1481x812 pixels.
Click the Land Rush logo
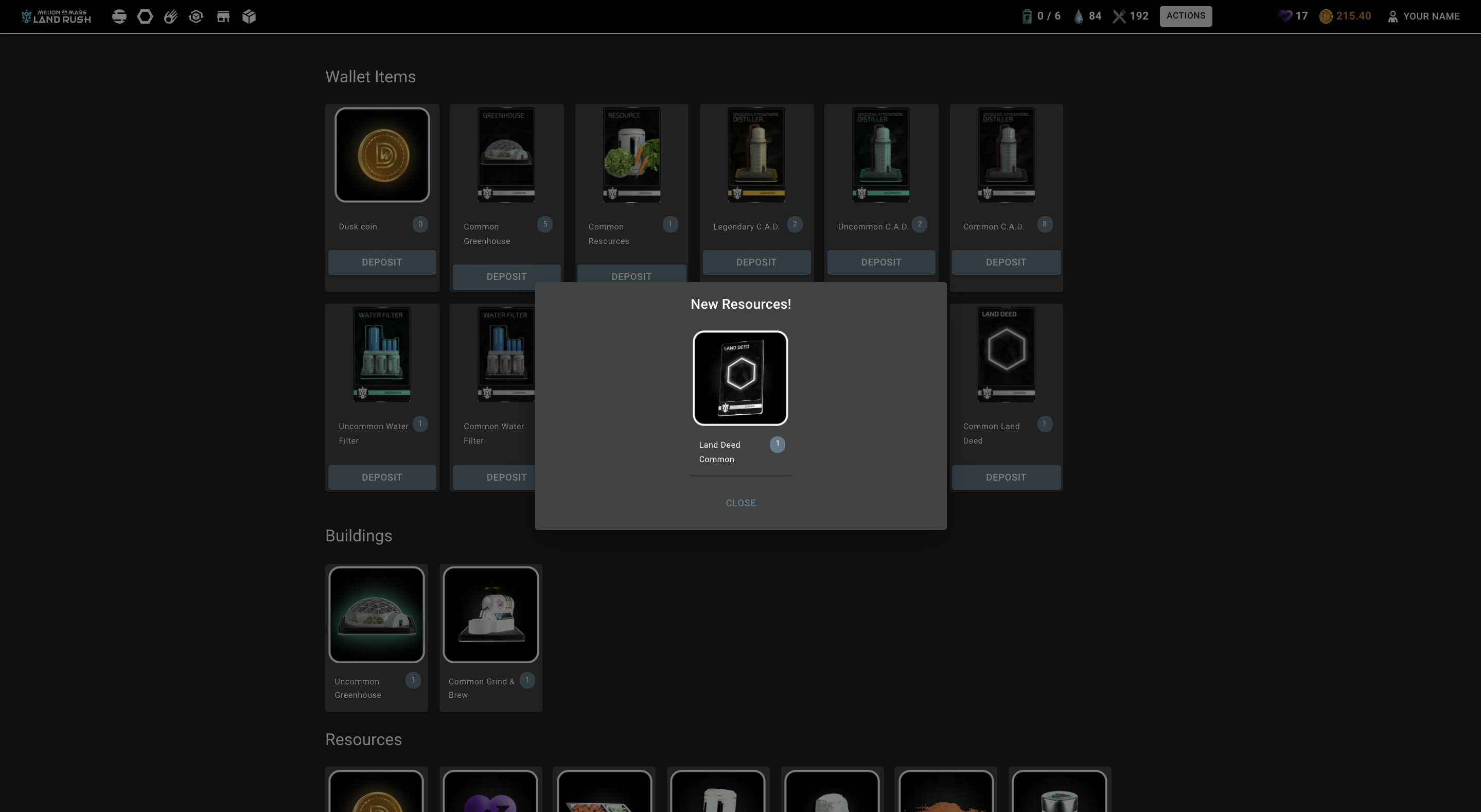pos(56,16)
